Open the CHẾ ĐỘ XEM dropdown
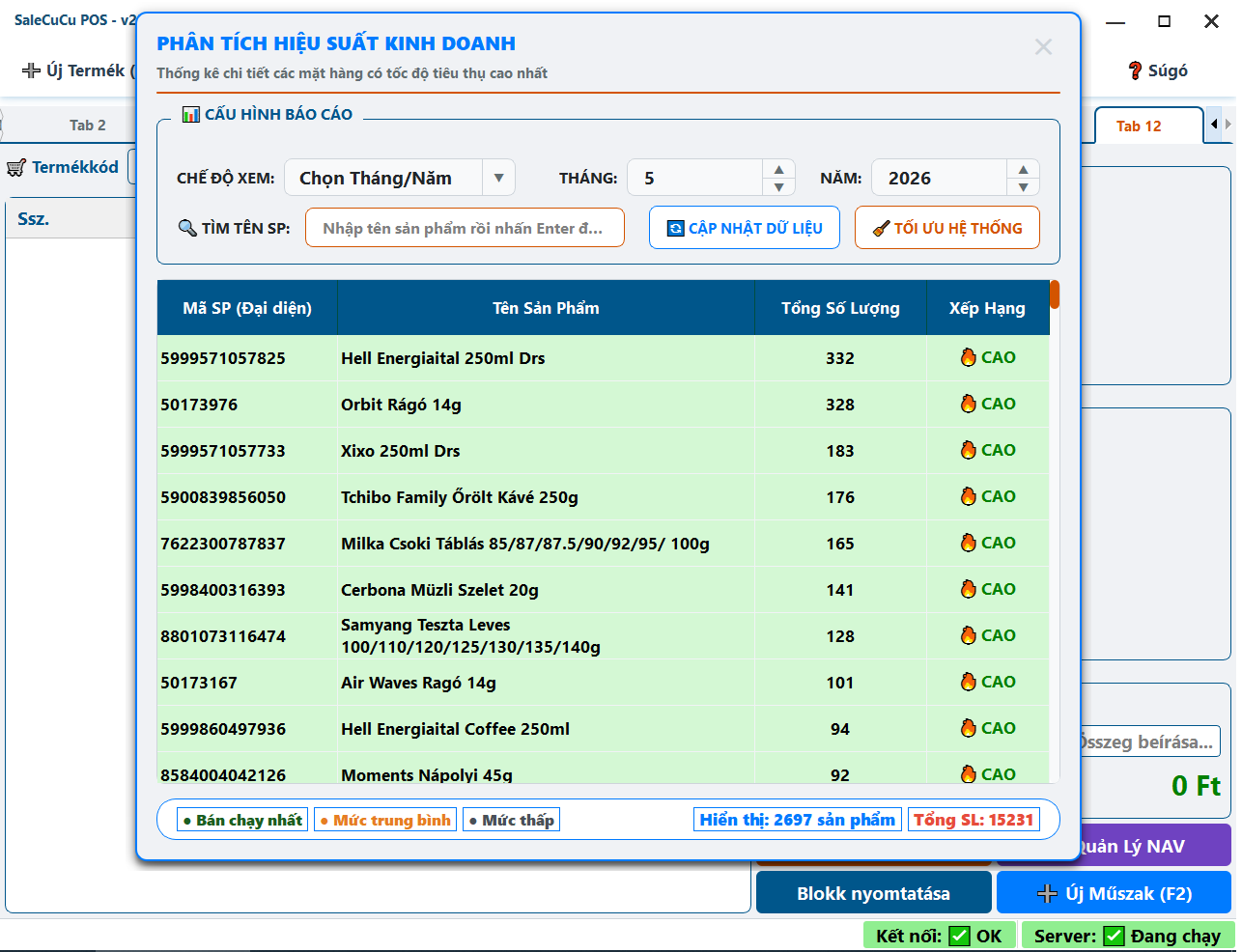 [498, 178]
